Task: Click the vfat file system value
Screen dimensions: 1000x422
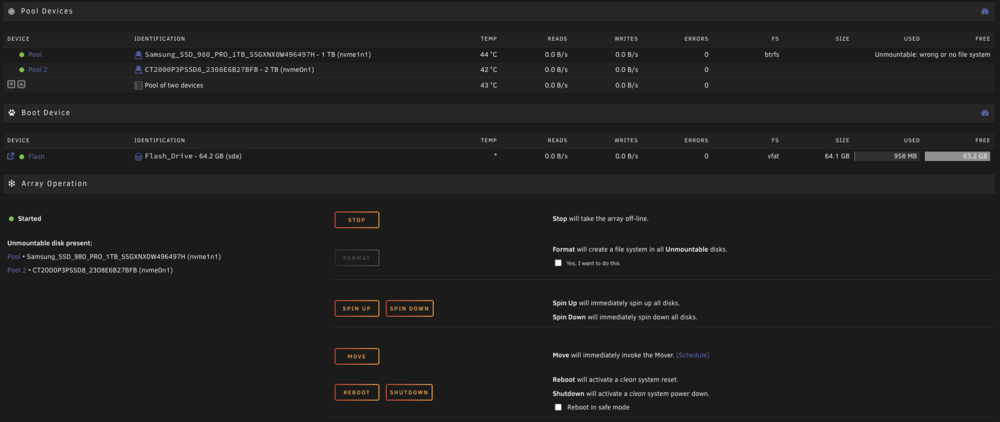Action: (x=773, y=156)
